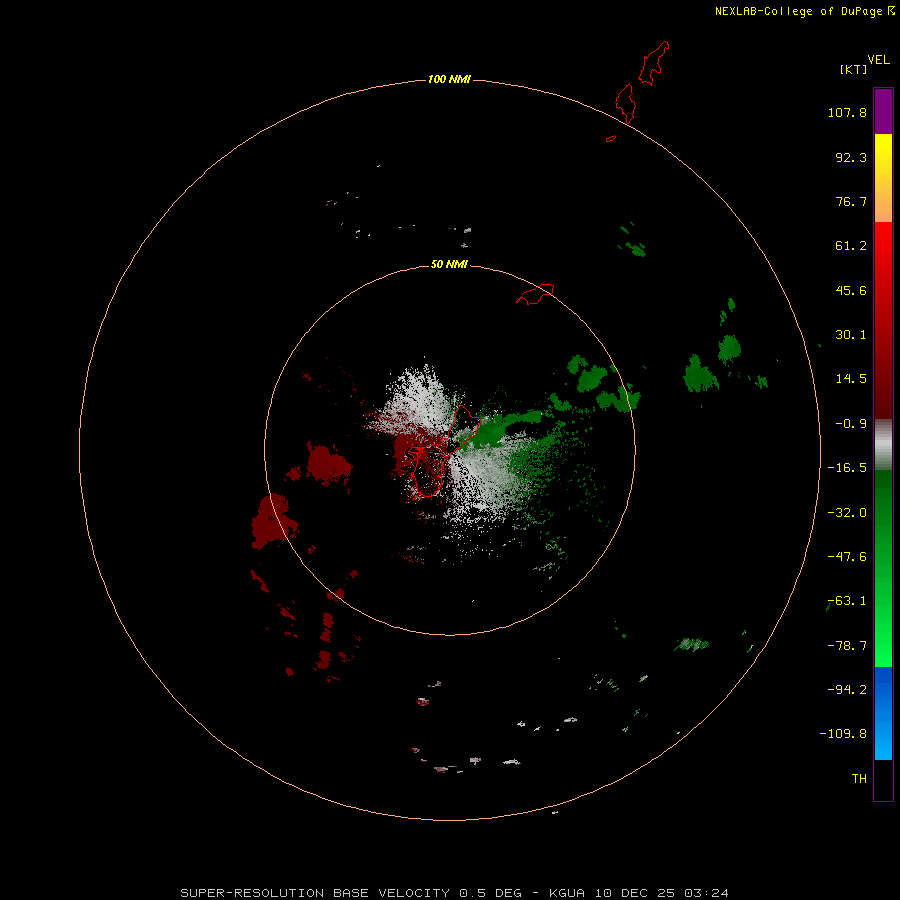Click the red island outline touching the 100 NMI ring
This screenshot has width=900, height=900.
[626, 103]
